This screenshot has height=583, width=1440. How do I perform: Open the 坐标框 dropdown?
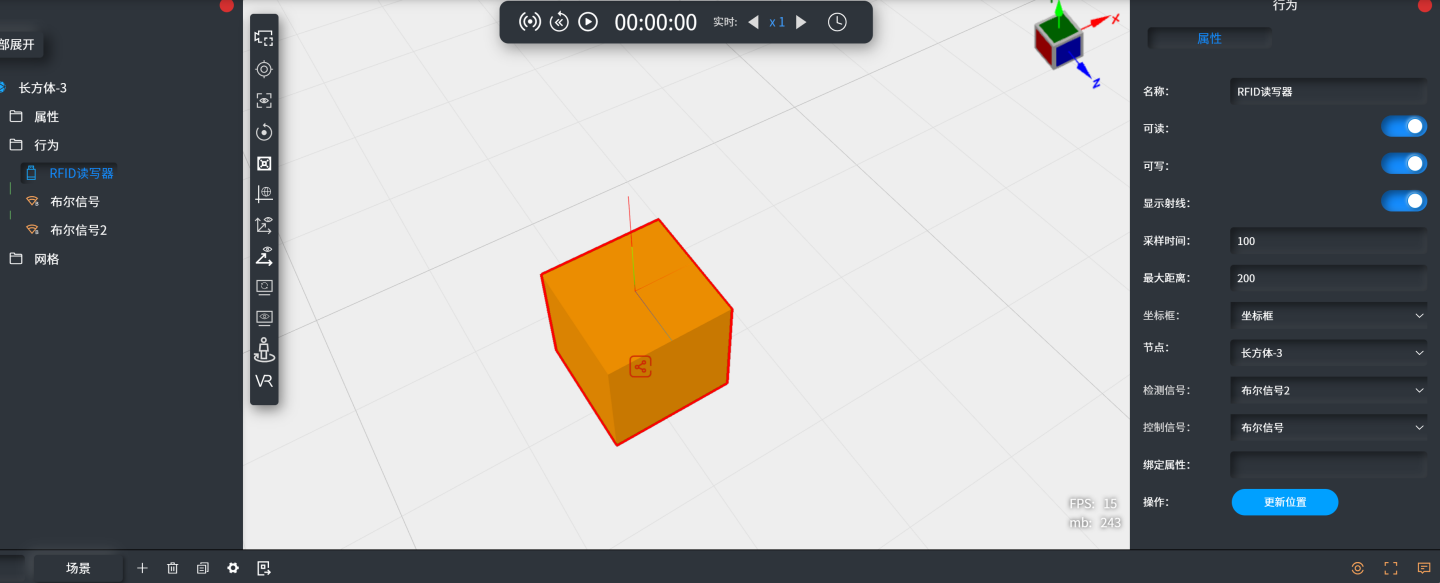tap(1329, 315)
